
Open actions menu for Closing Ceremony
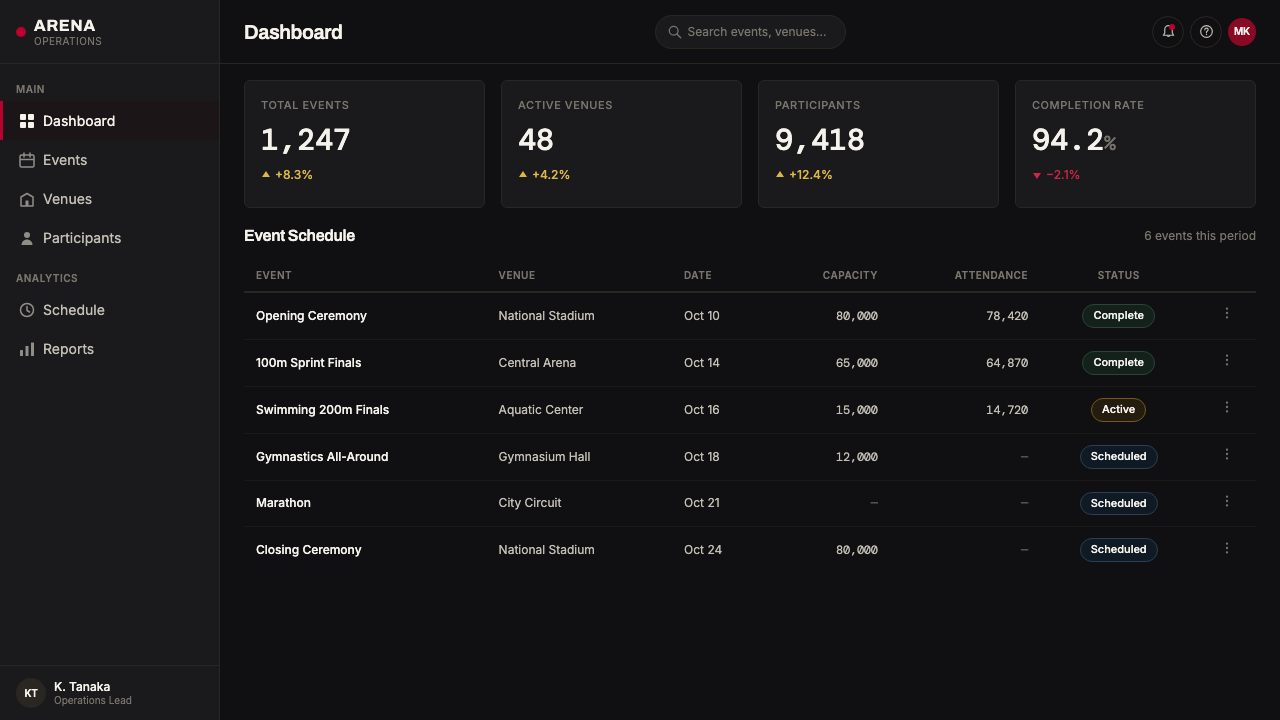[x=1227, y=549]
